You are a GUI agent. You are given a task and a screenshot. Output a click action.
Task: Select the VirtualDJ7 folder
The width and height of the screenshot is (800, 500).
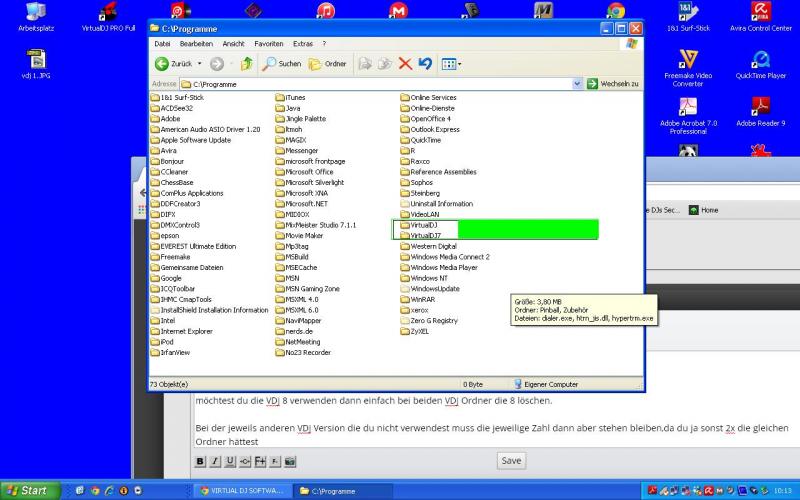(426, 235)
